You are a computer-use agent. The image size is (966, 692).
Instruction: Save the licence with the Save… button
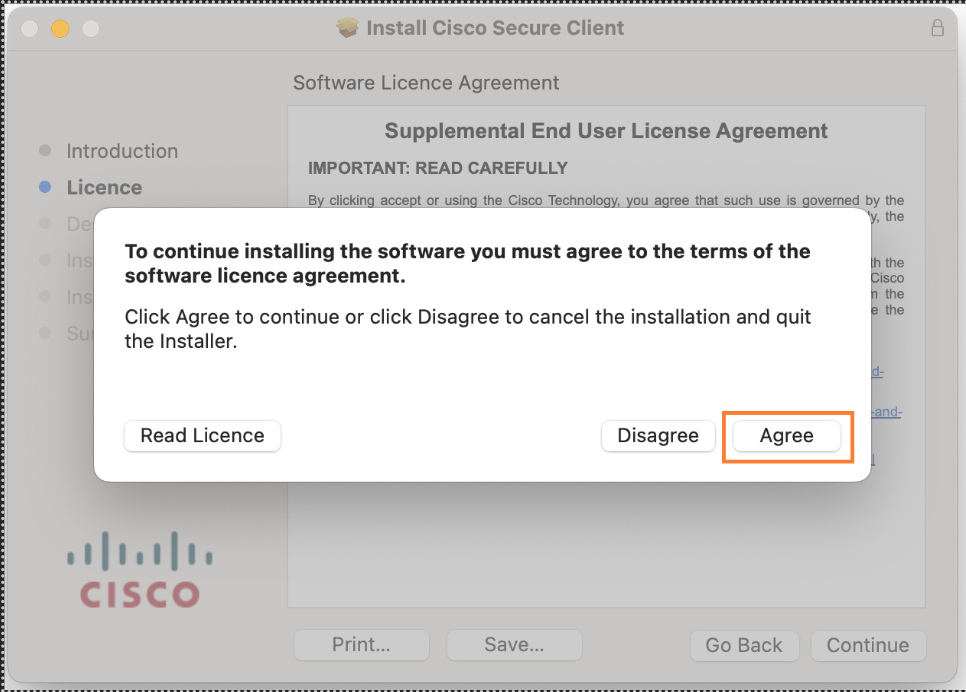(x=514, y=645)
